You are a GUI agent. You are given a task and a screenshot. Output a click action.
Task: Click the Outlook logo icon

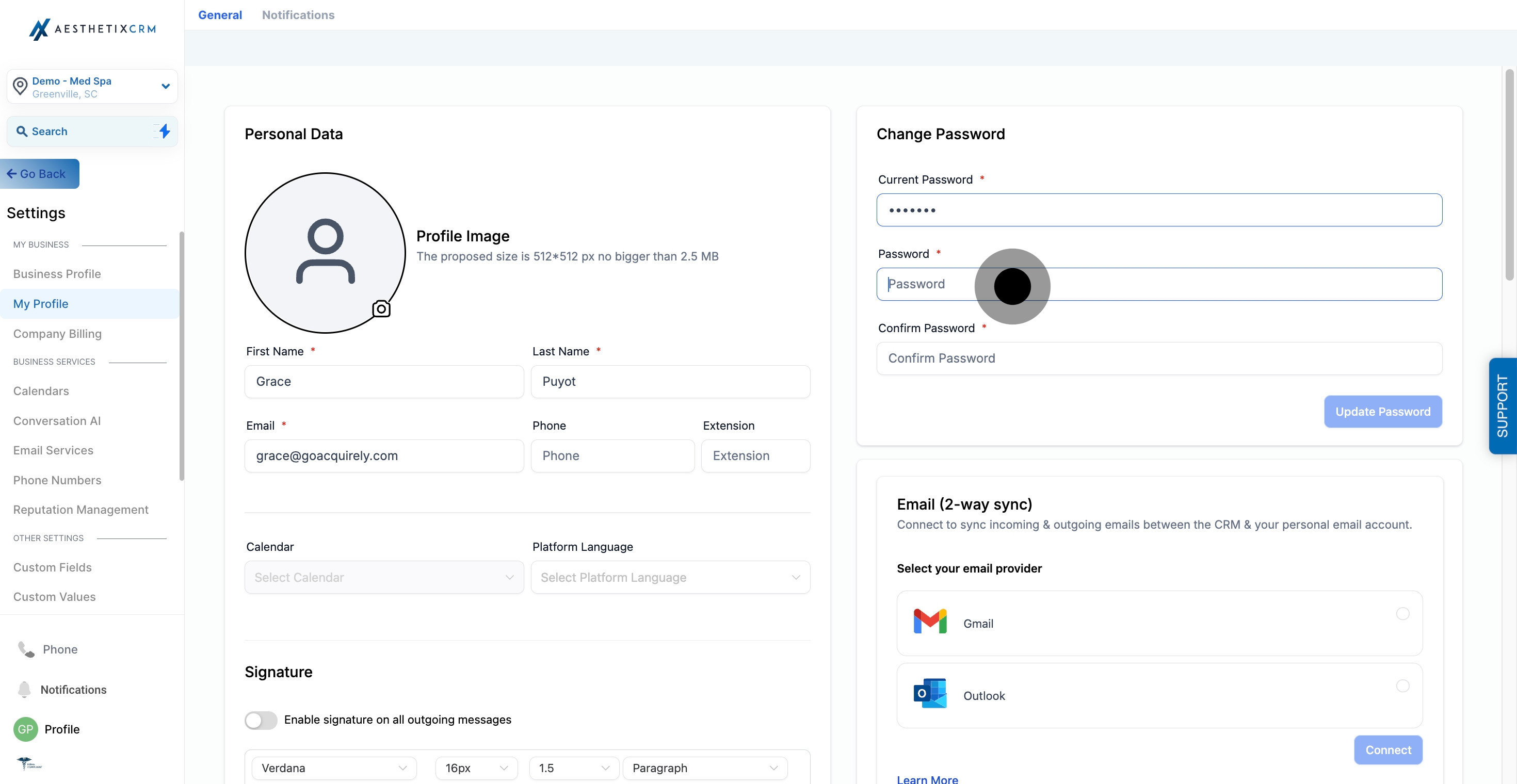[x=930, y=693]
